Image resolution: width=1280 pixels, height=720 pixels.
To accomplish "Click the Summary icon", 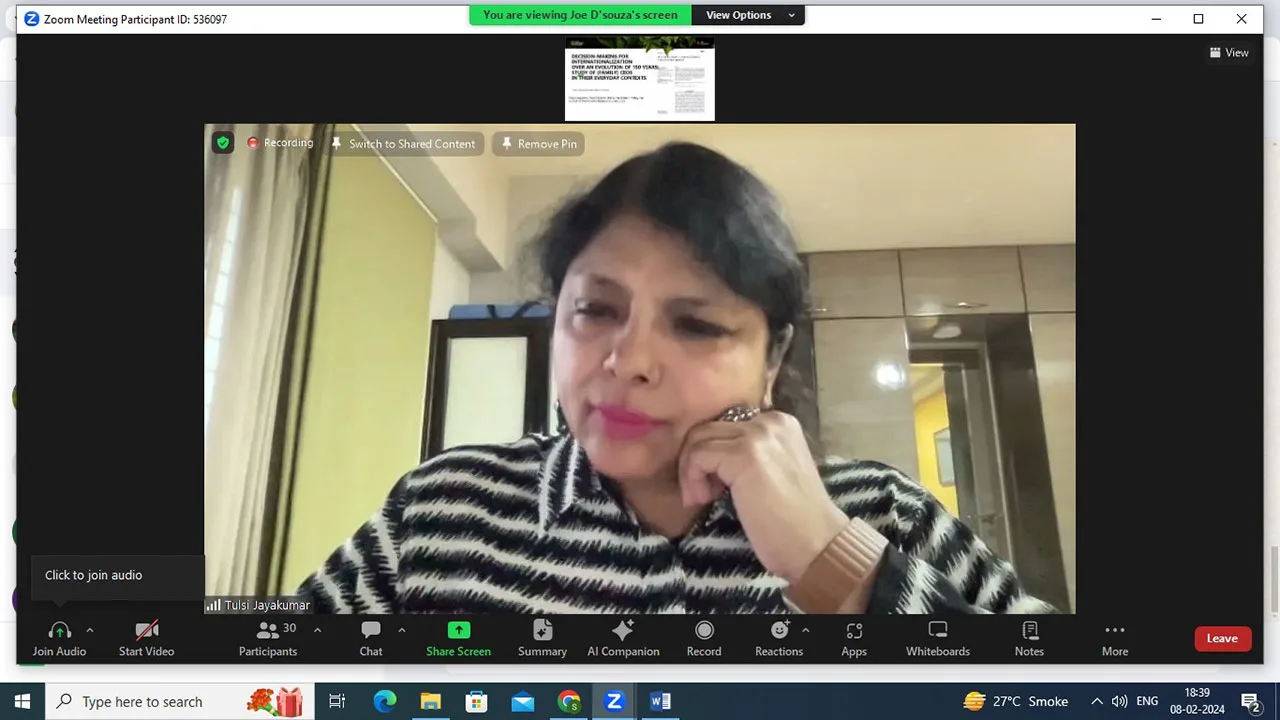I will click(x=542, y=638).
